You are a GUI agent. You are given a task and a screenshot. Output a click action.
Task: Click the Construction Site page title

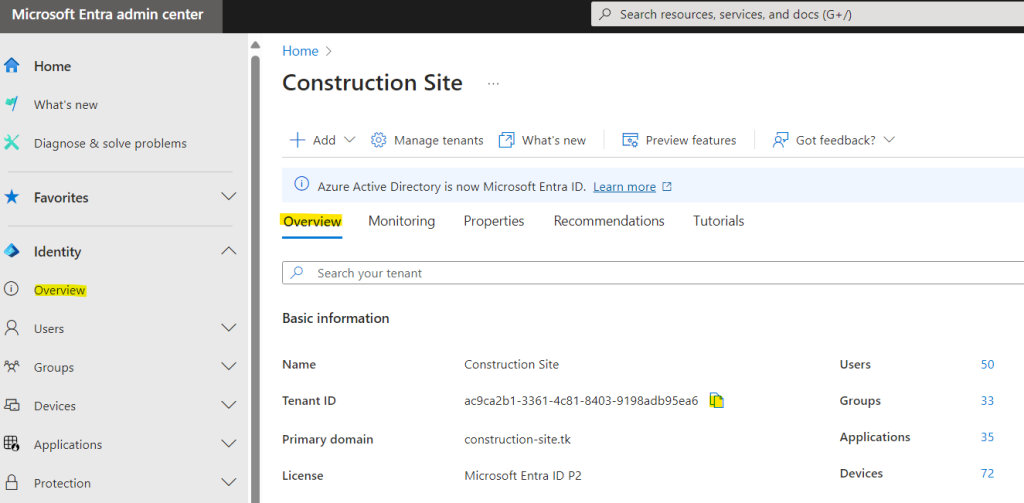(372, 83)
